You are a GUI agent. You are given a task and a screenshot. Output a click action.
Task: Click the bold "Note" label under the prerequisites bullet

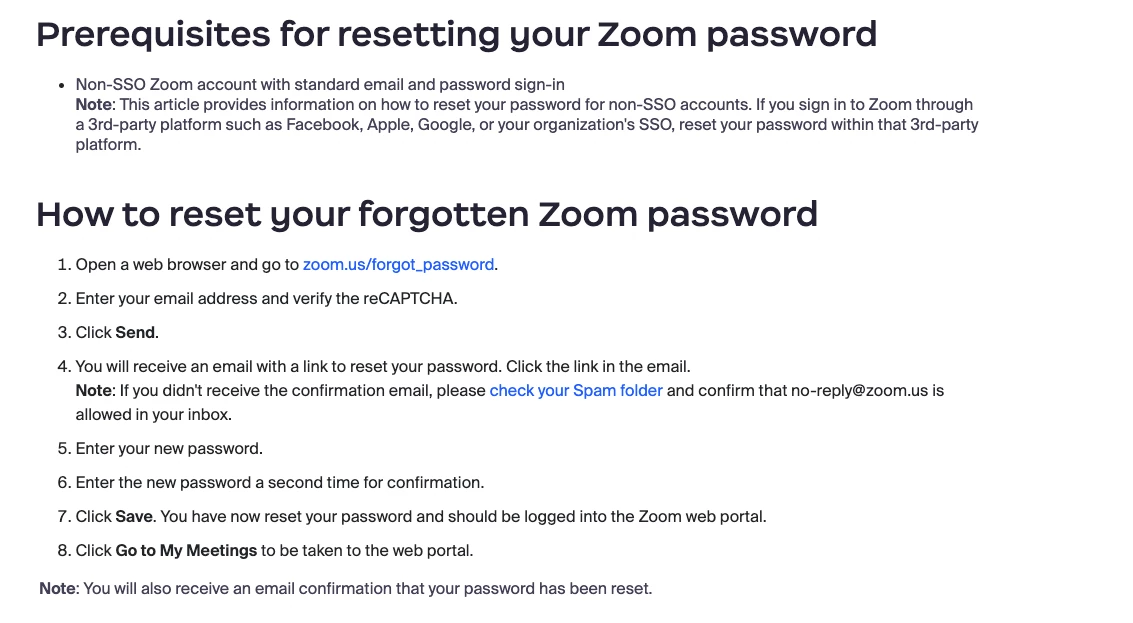click(93, 105)
